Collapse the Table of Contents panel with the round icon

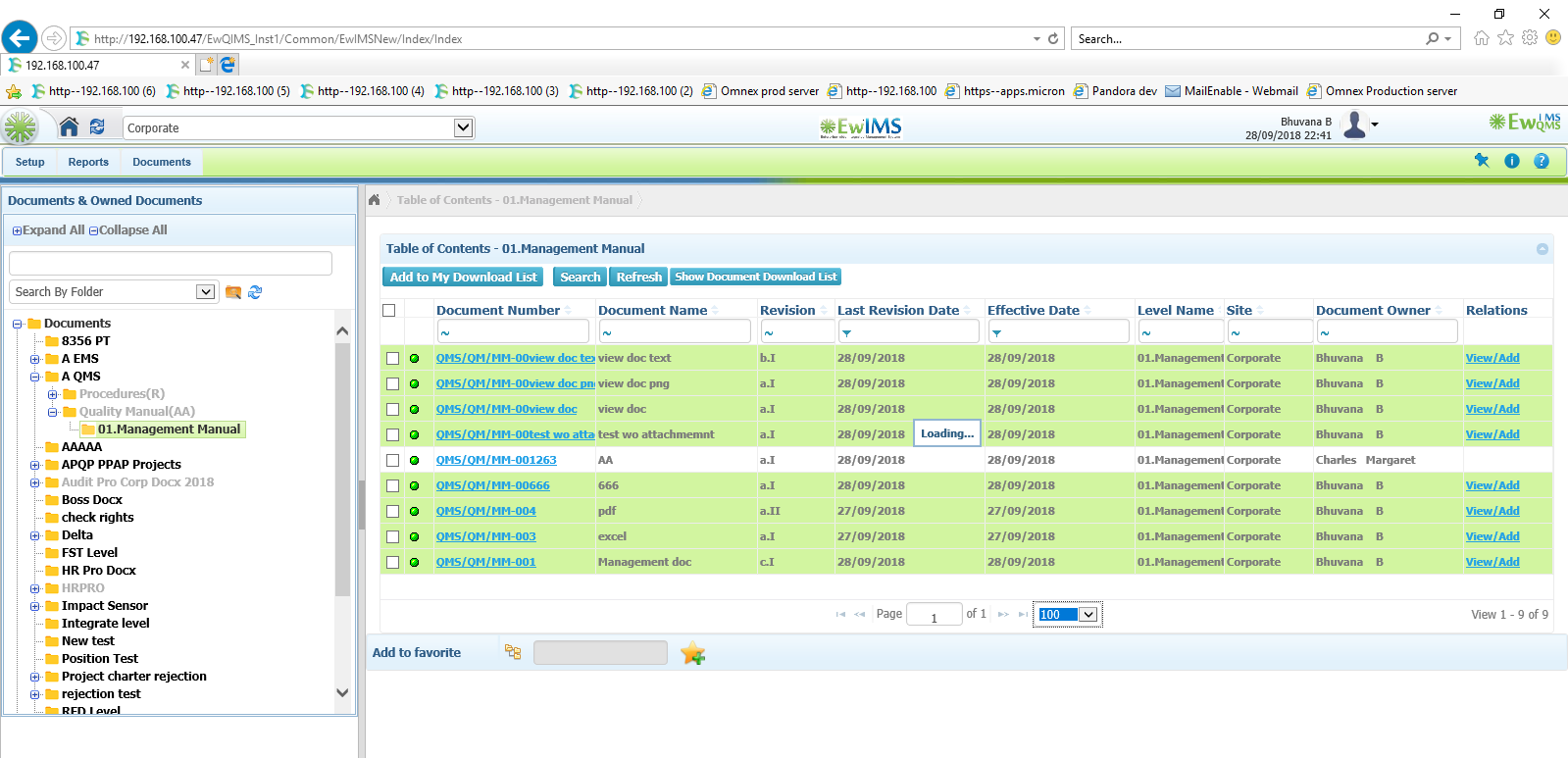[1543, 249]
